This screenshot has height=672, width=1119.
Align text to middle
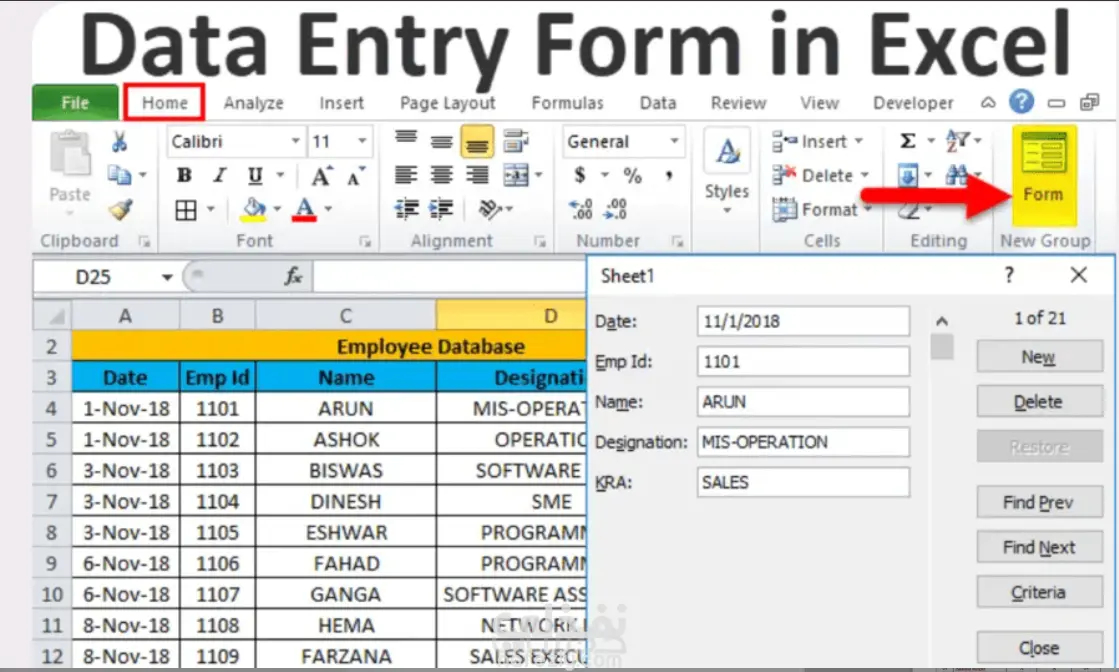442,141
